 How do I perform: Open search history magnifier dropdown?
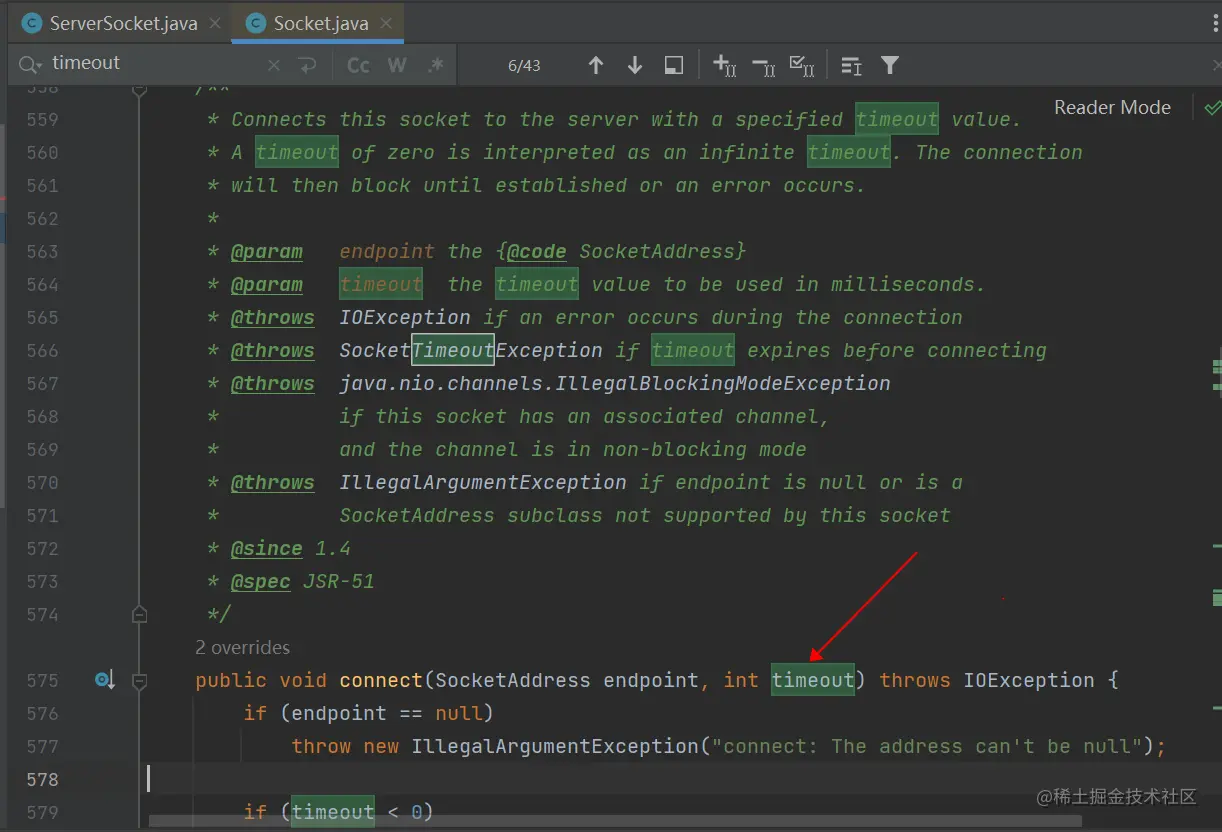[x=28, y=64]
